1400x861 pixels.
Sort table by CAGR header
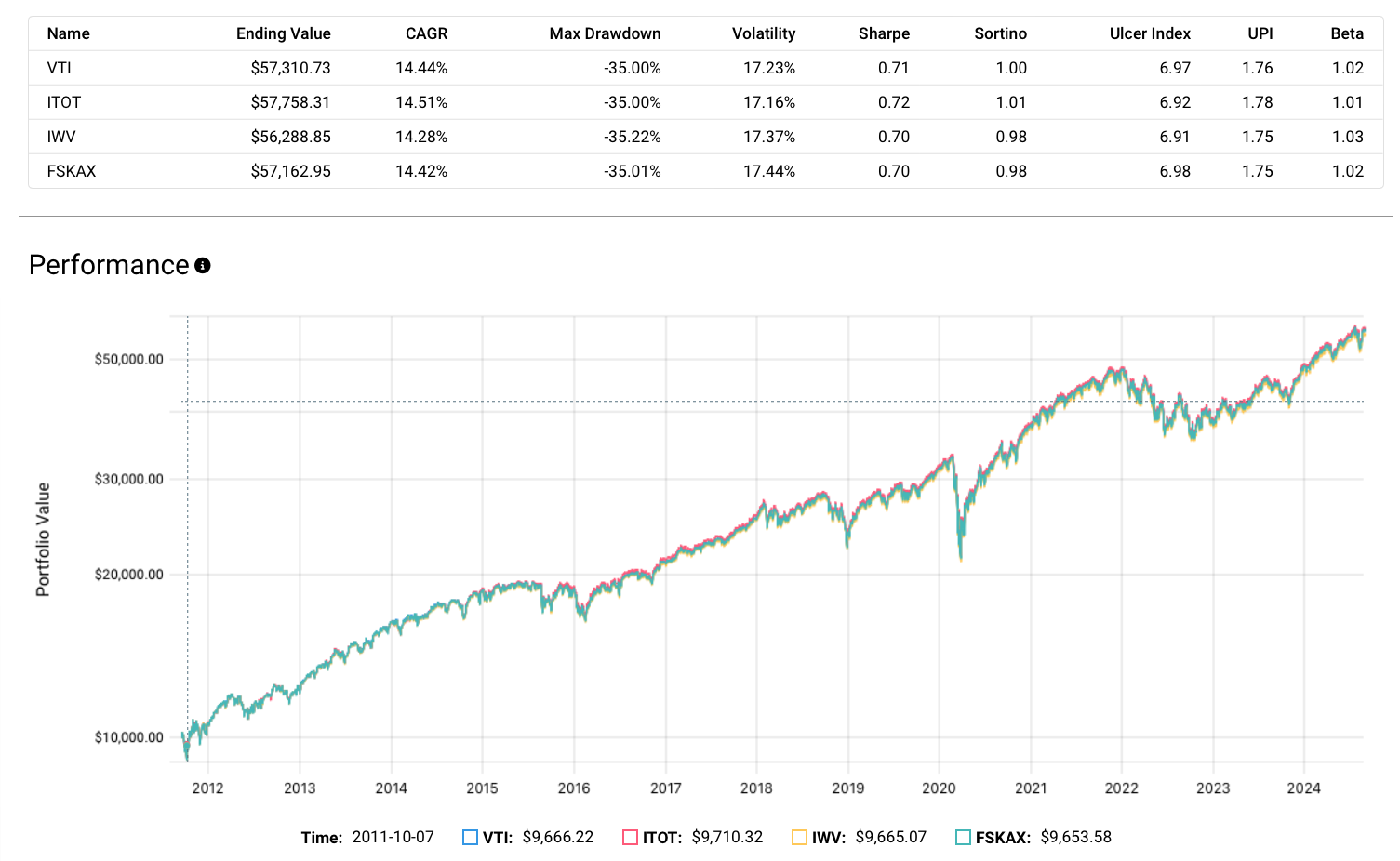[x=427, y=33]
